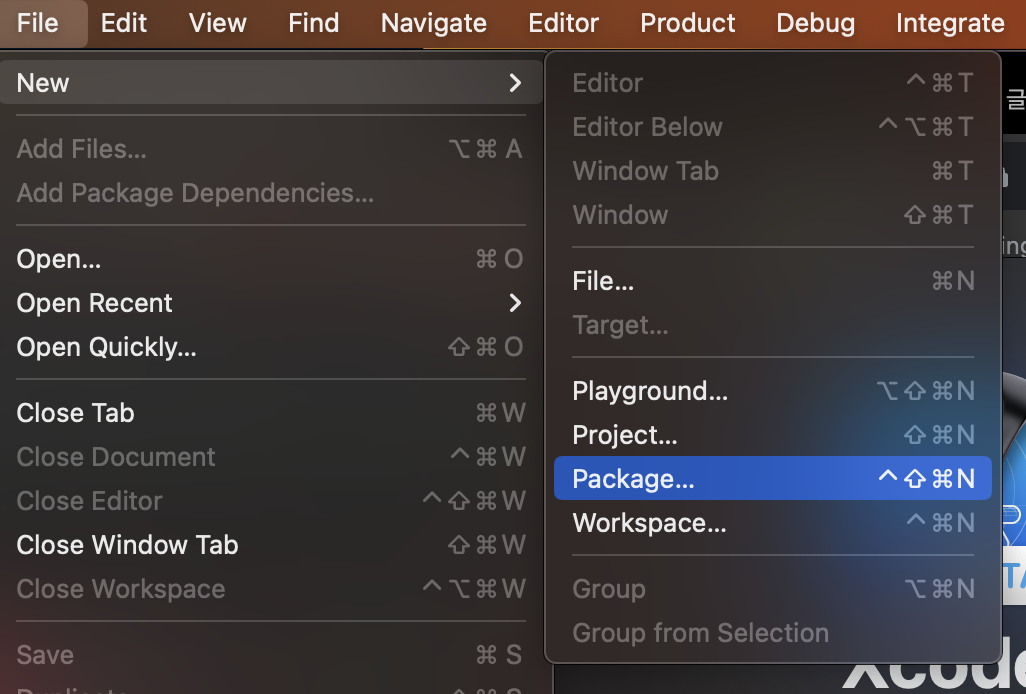Select New File… menu entry
This screenshot has width=1026, height=694.
coord(603,281)
